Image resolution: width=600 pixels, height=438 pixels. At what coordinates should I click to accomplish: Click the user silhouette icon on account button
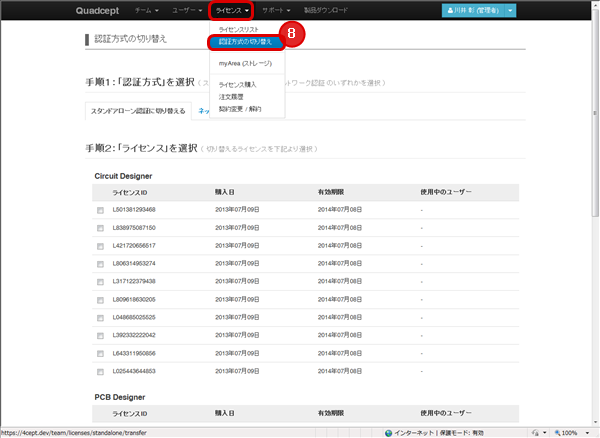pos(450,11)
